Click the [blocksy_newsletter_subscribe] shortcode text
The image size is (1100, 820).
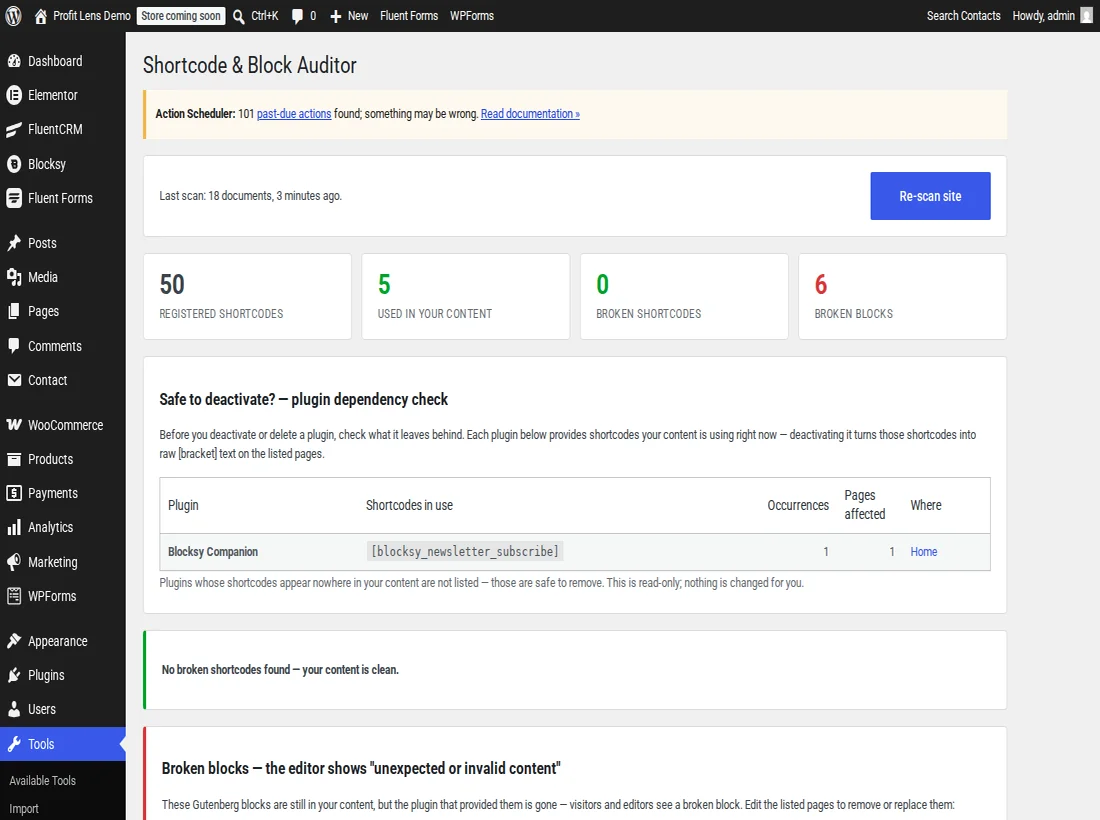465,551
